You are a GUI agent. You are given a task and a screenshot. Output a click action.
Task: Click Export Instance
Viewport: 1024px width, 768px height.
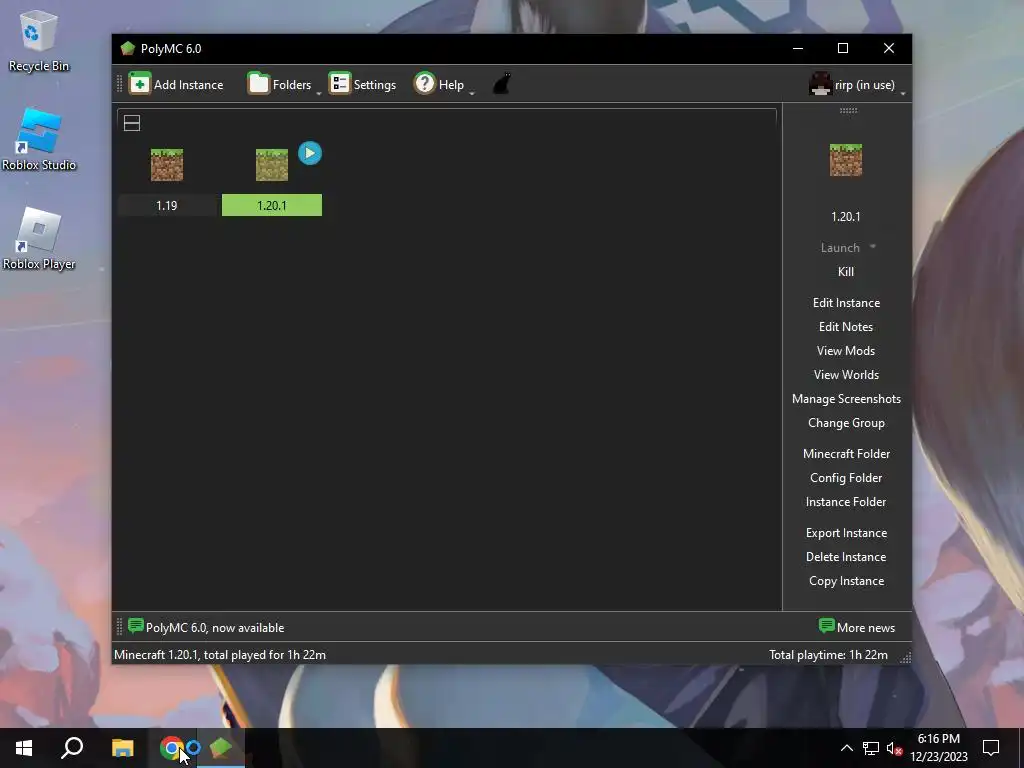pos(846,533)
